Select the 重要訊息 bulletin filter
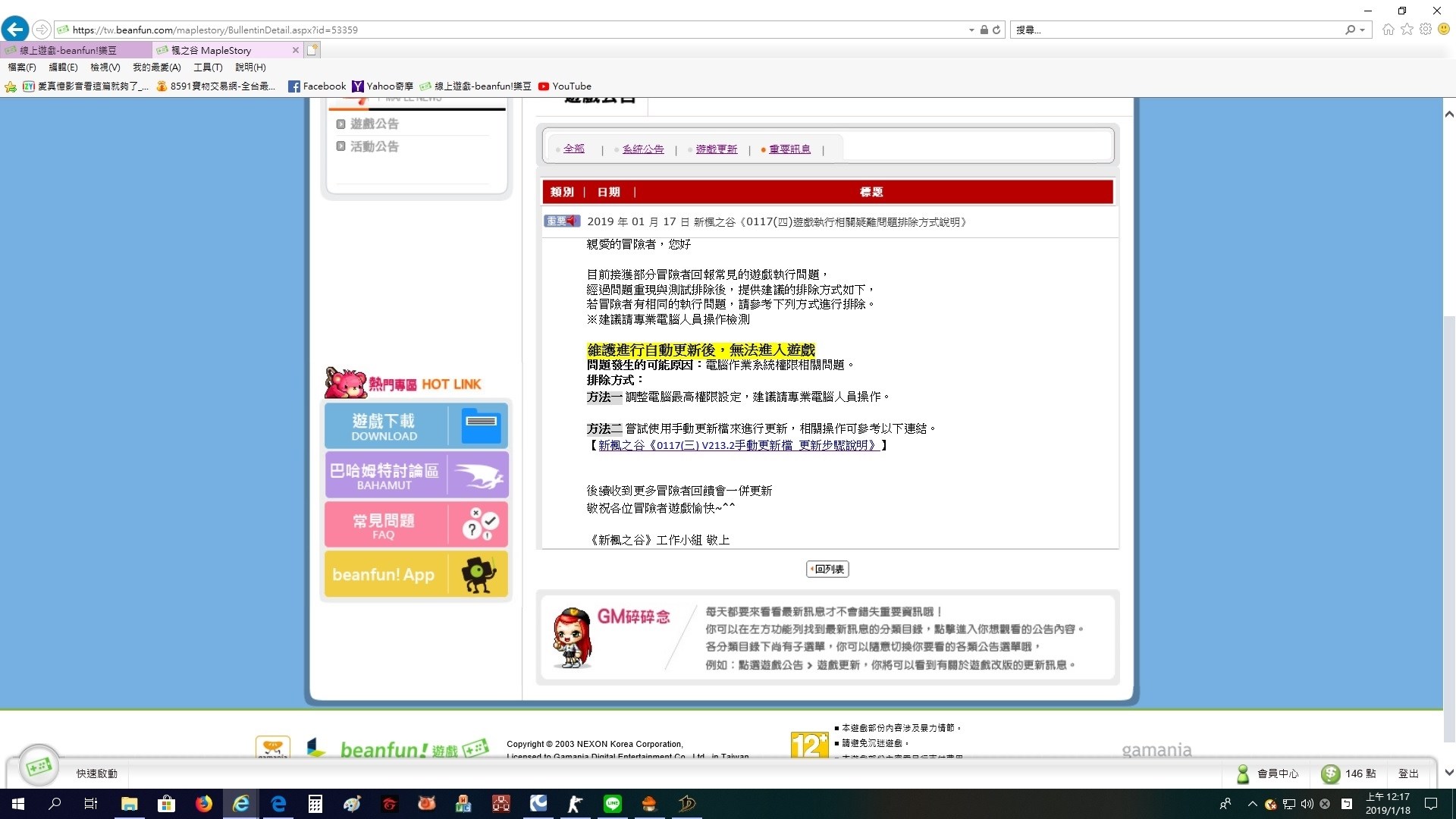This screenshot has width=1456, height=819. coord(789,149)
